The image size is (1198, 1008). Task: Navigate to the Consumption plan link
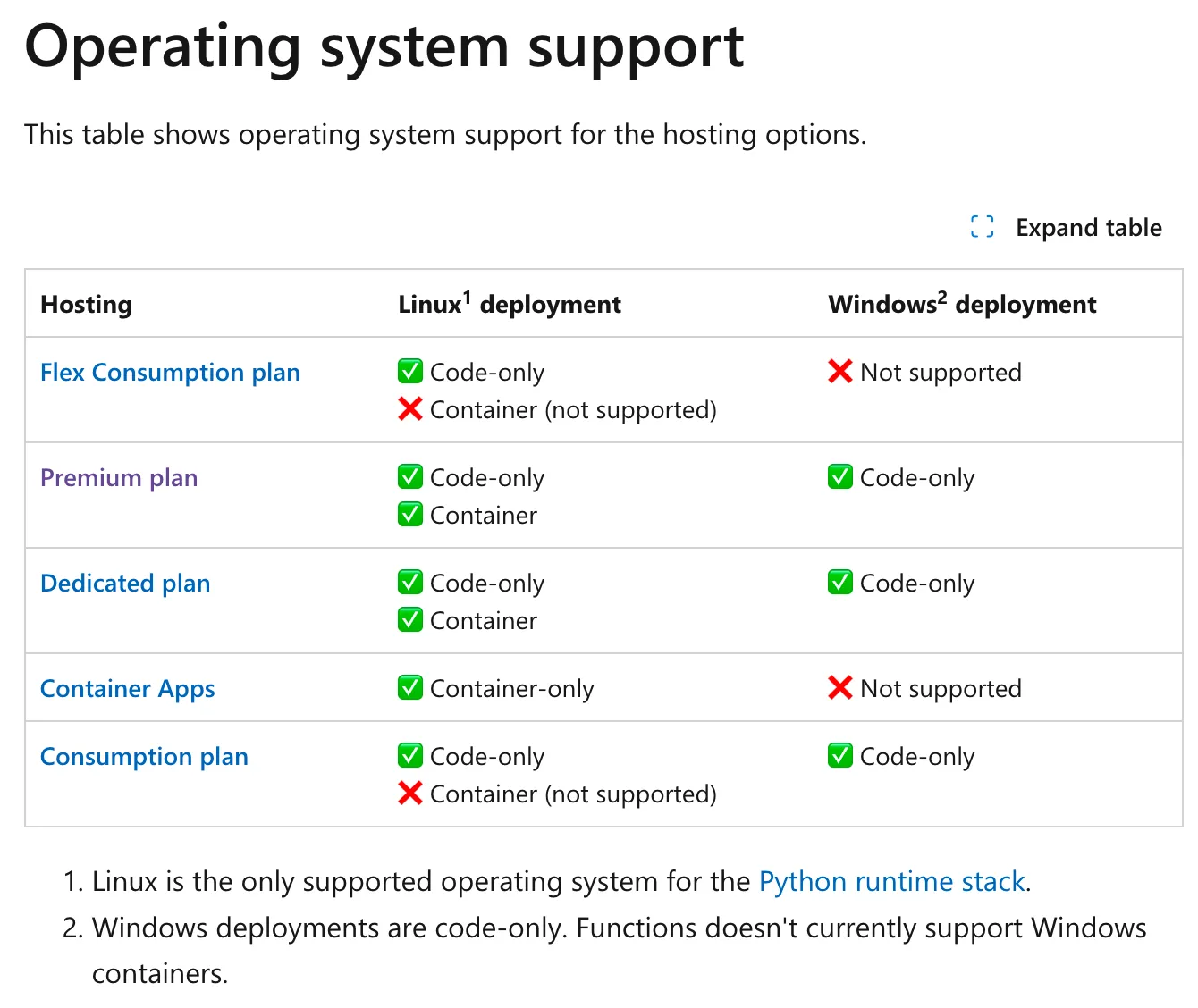coord(144,757)
